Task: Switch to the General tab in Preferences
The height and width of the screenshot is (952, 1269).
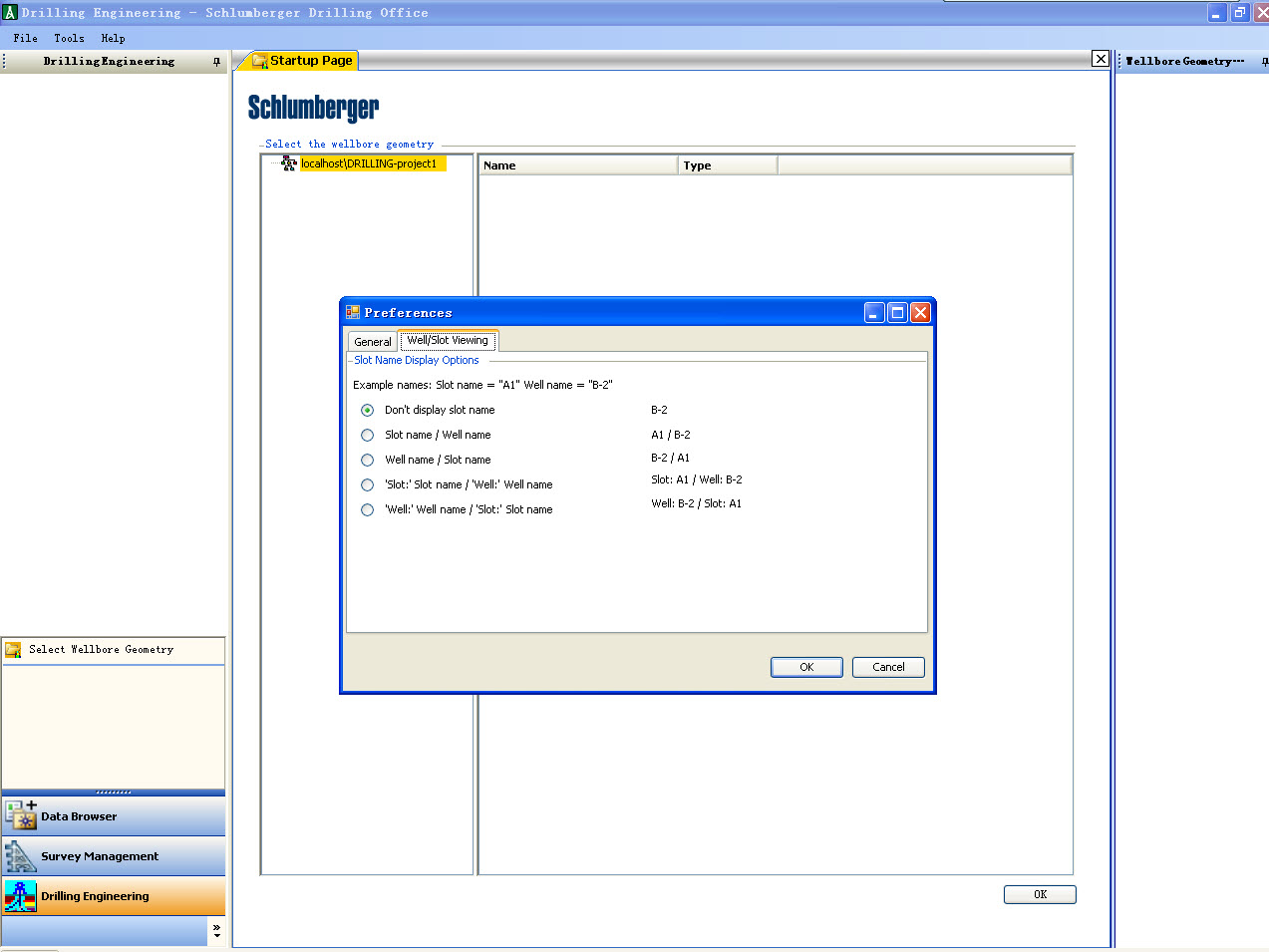Action: [373, 341]
